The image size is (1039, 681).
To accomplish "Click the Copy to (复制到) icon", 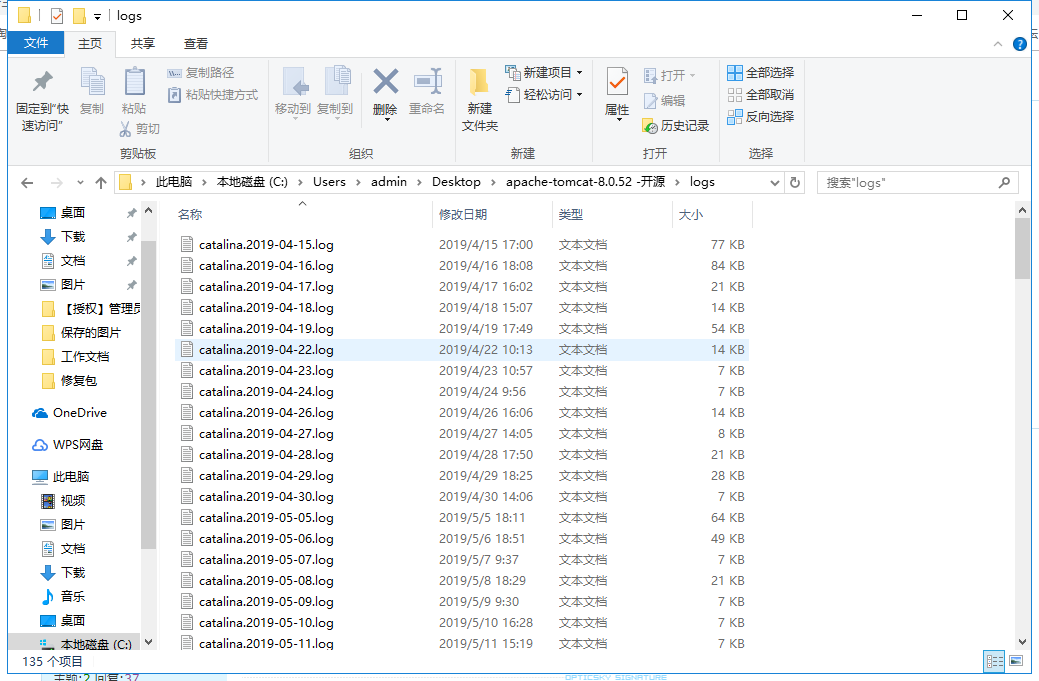I will [x=337, y=81].
